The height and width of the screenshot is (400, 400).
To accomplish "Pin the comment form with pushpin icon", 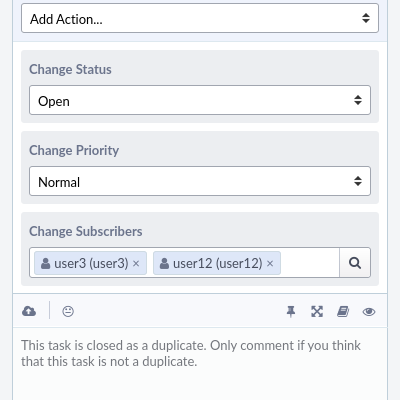I will click(291, 312).
